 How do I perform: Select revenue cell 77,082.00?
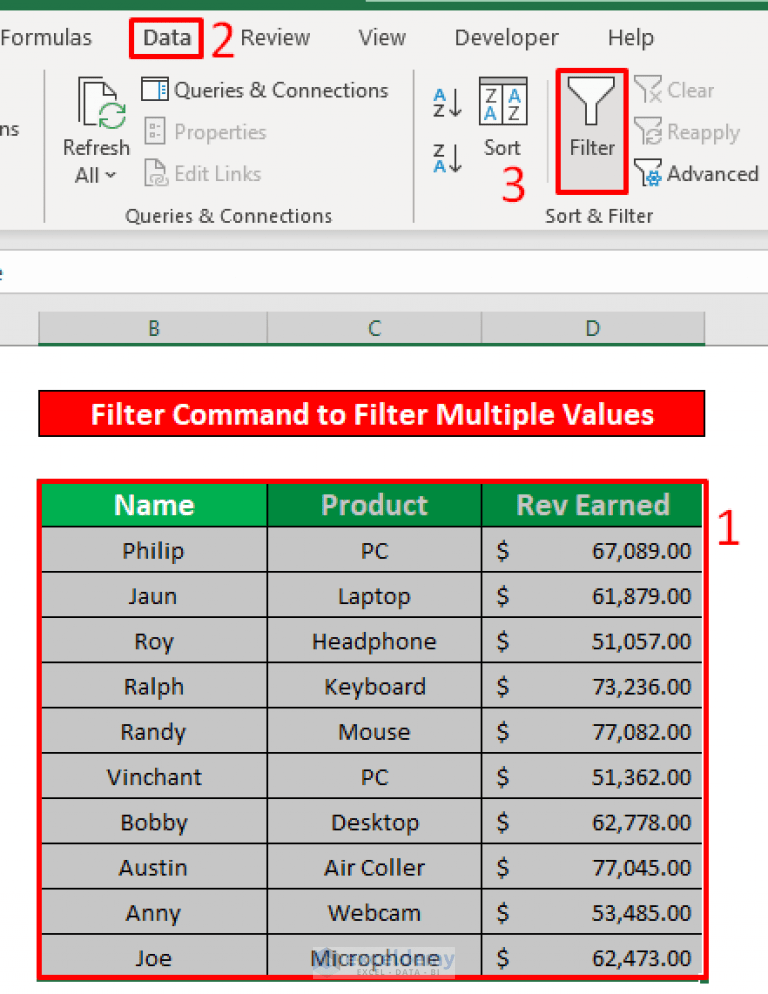pyautogui.click(x=592, y=731)
